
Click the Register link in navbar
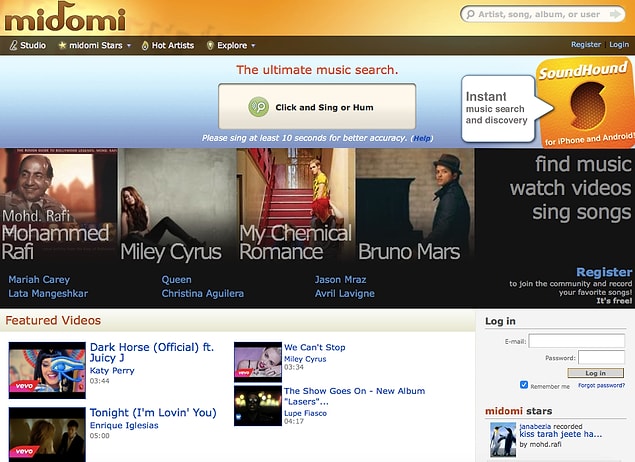coord(586,45)
